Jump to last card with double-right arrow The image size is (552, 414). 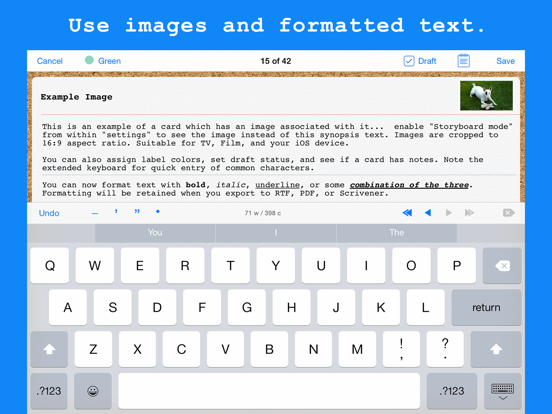469,213
